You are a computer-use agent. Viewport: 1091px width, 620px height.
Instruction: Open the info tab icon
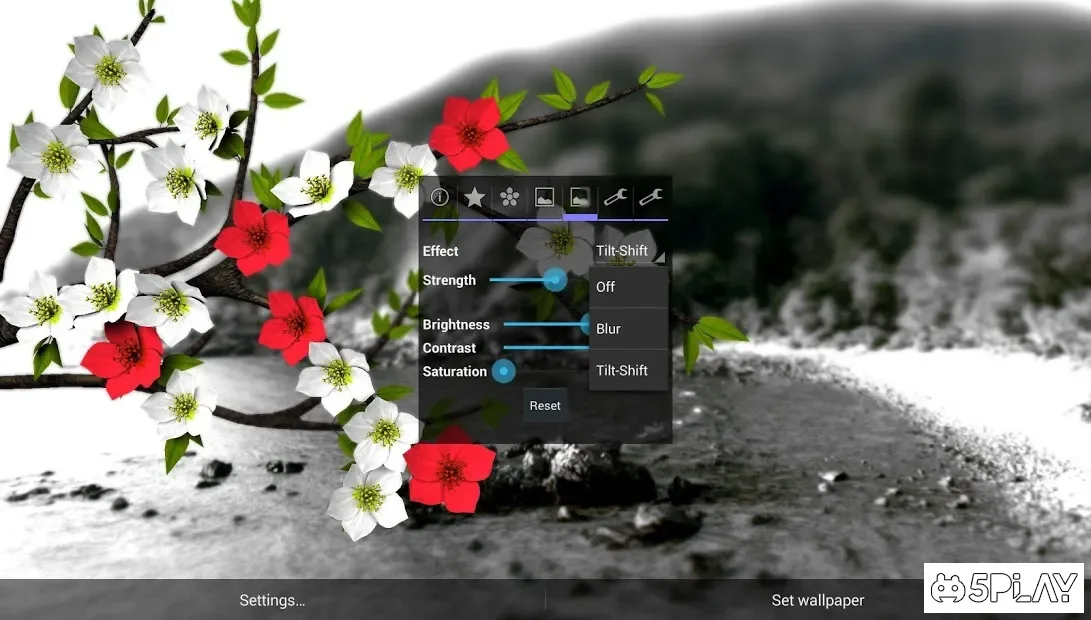(x=439, y=197)
